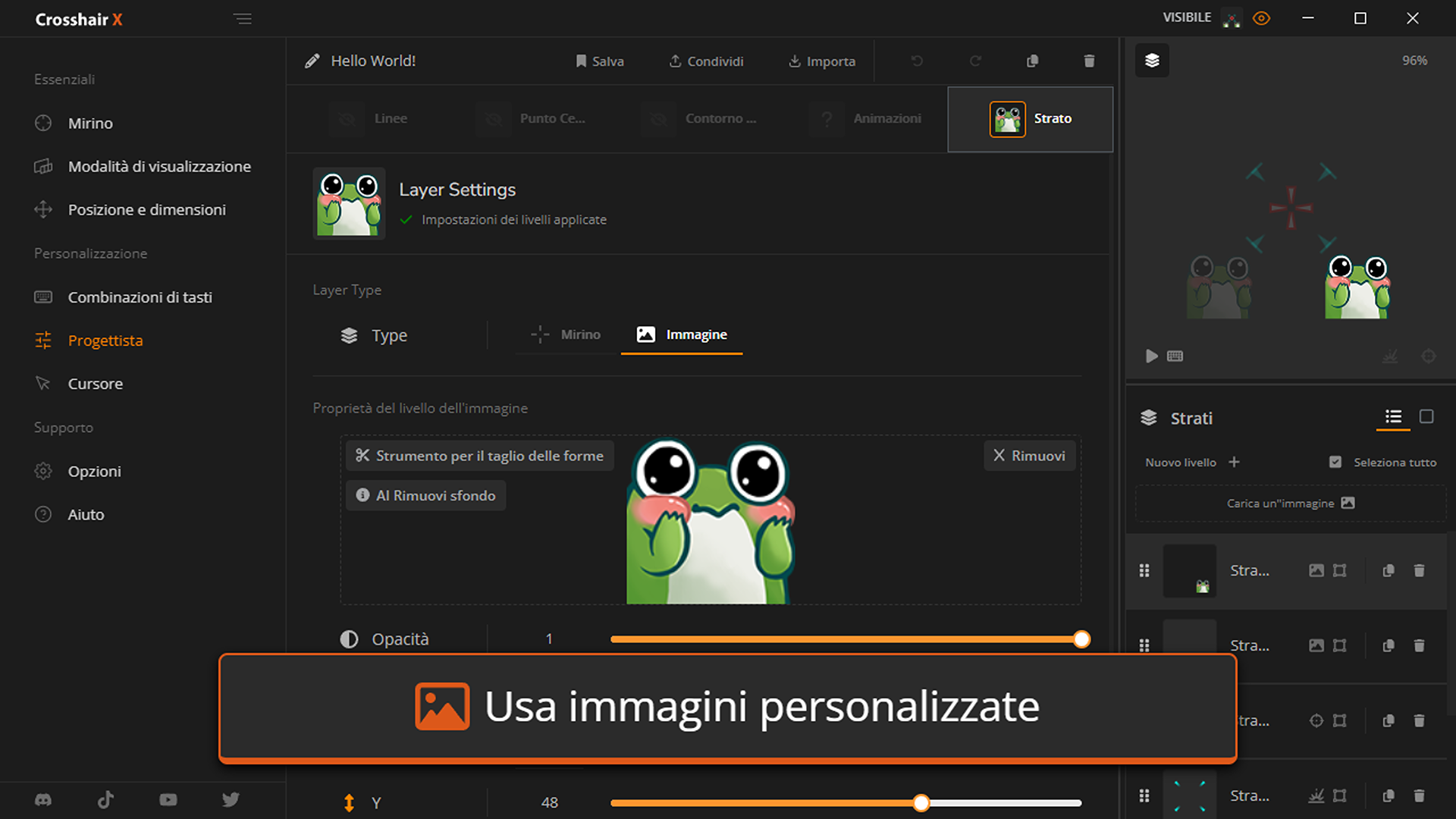Grab the drag handle of the frog layer
Image resolution: width=1456 pixels, height=819 pixels.
coord(1144,570)
